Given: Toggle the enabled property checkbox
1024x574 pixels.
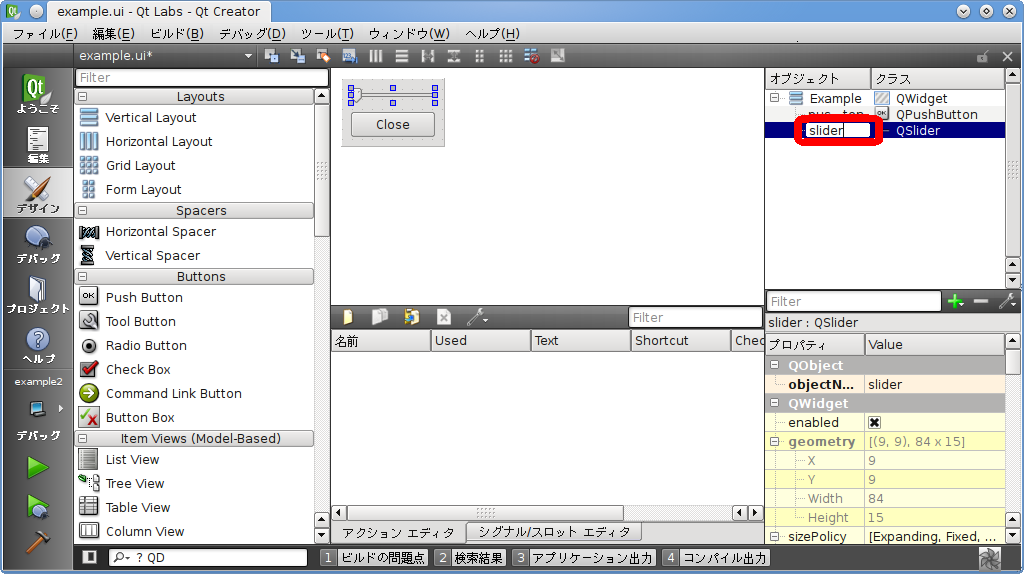Looking at the screenshot, I should click(874, 423).
